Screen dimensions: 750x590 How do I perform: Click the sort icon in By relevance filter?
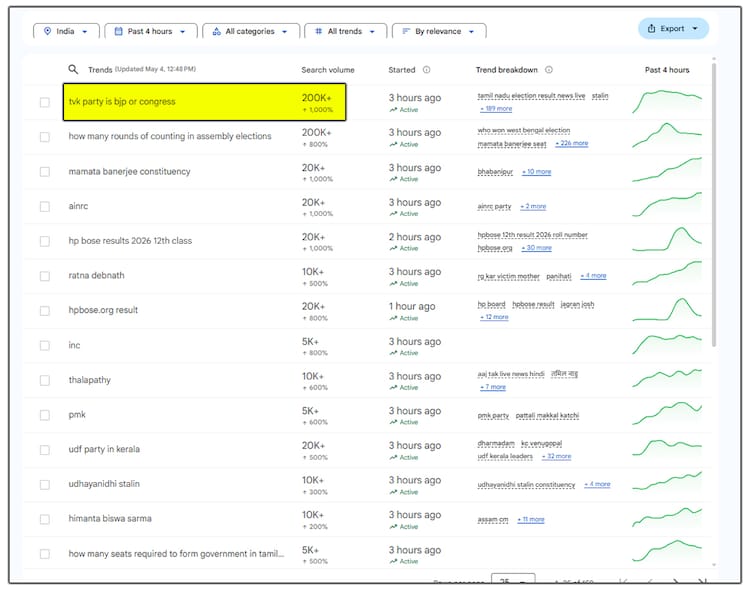[406, 31]
